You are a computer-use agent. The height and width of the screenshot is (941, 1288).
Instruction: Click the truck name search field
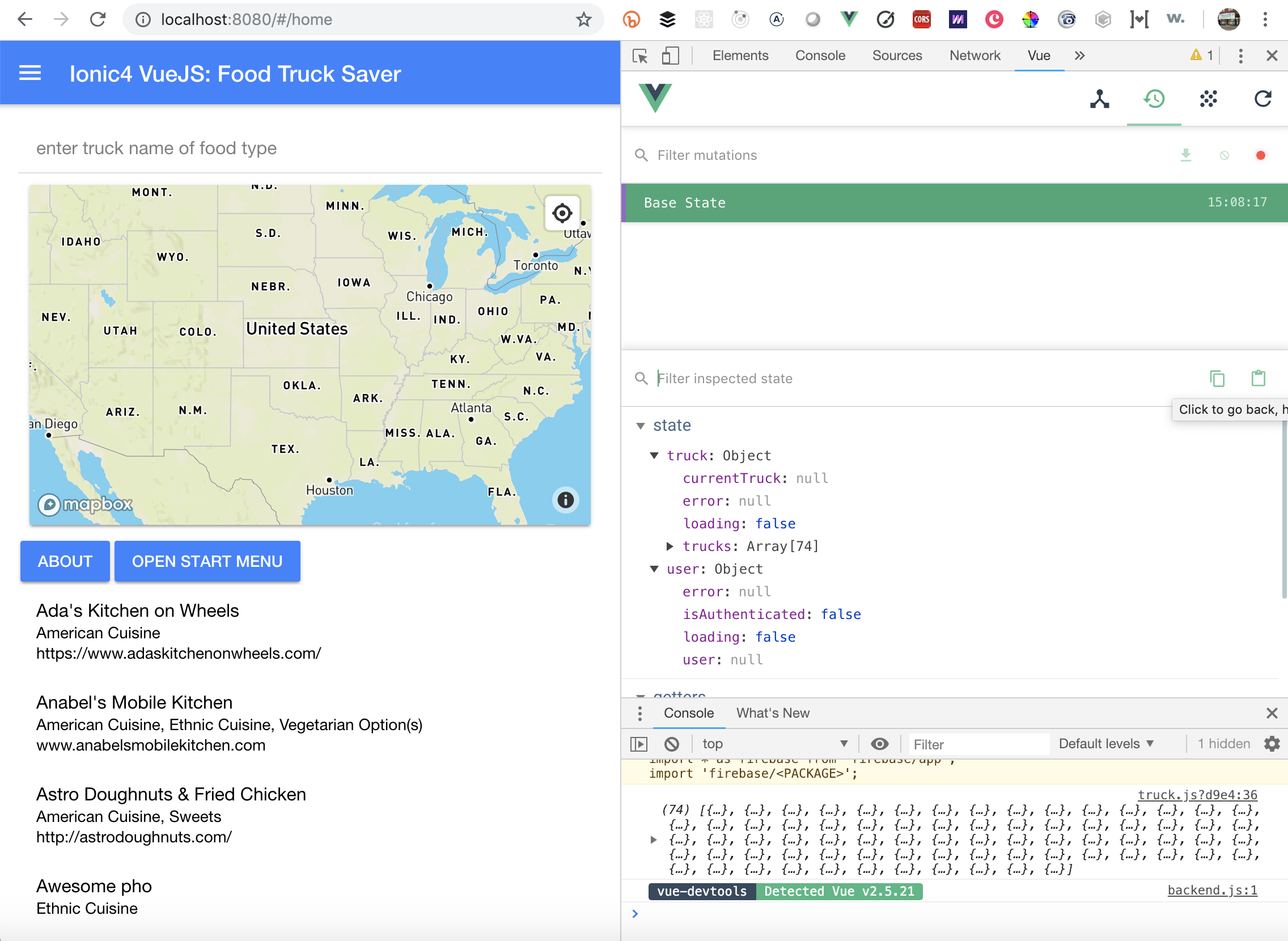(310, 149)
